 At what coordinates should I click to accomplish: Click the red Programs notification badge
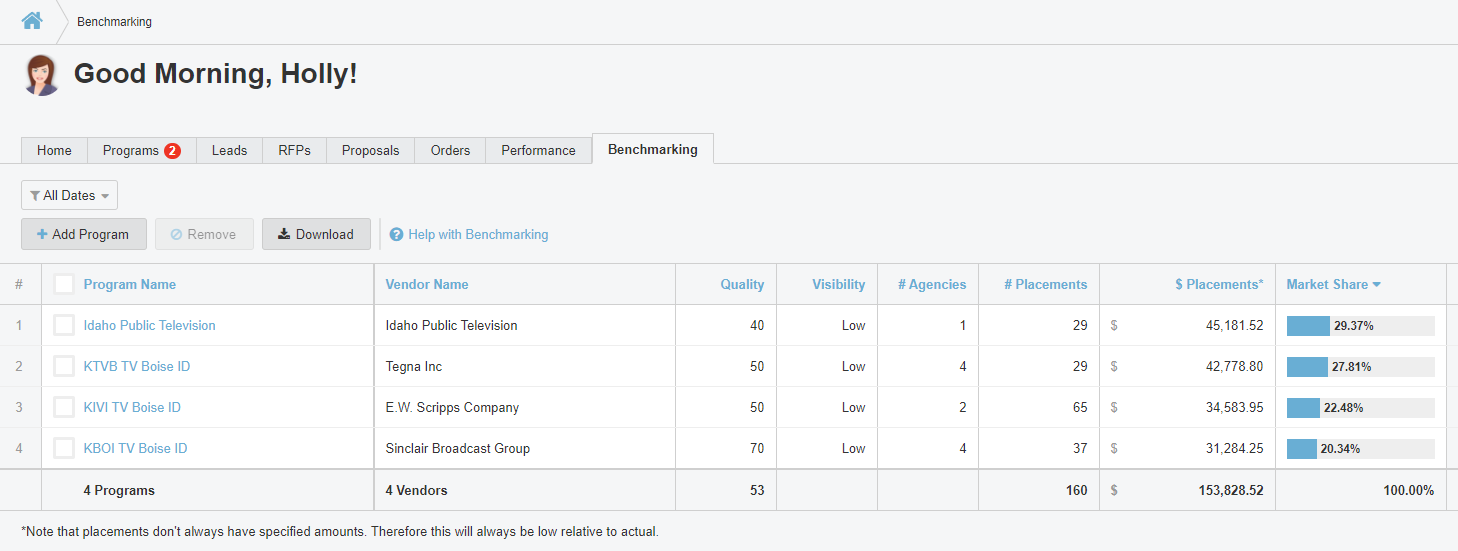[x=172, y=150]
